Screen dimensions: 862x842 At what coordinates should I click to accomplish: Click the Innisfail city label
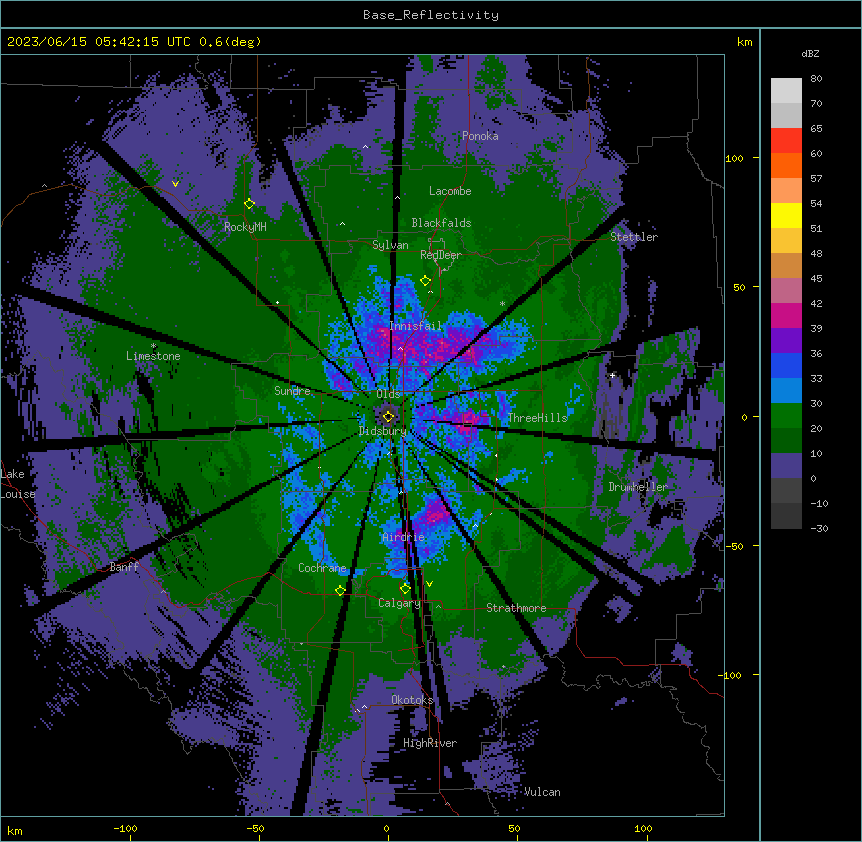(415, 326)
